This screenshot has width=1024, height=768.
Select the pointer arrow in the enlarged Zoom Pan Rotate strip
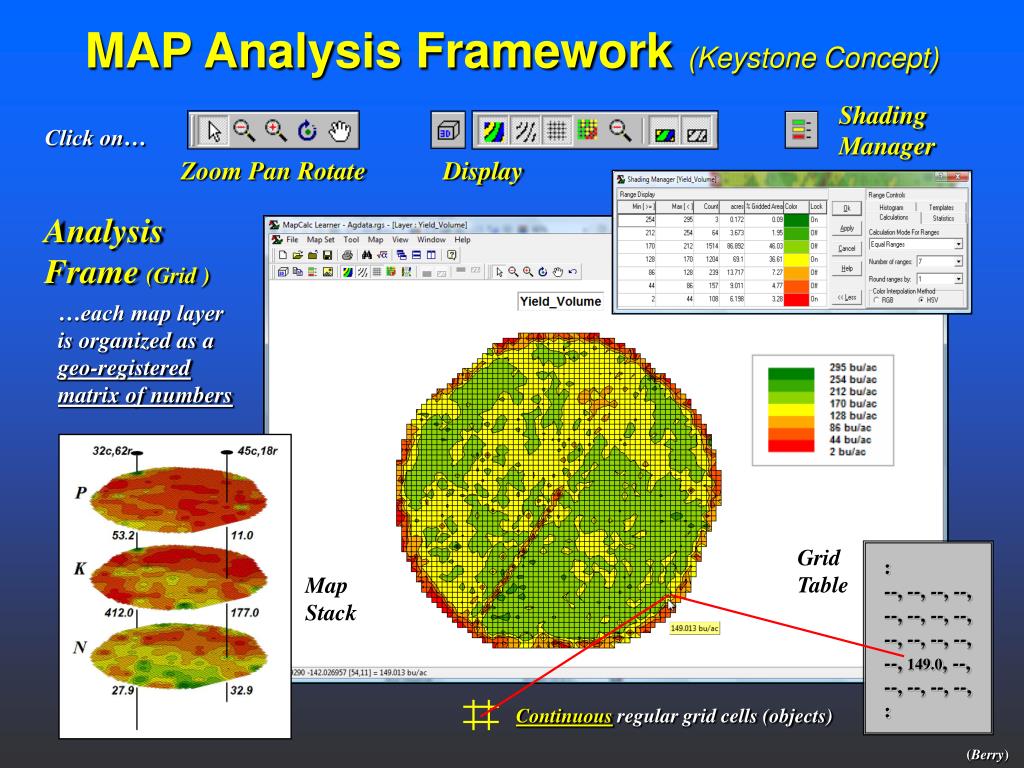pos(213,131)
